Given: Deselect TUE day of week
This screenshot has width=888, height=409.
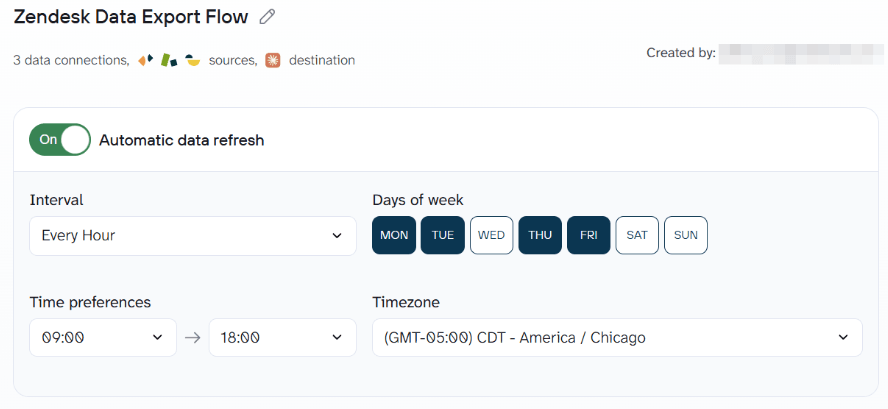Looking at the screenshot, I should (443, 235).
